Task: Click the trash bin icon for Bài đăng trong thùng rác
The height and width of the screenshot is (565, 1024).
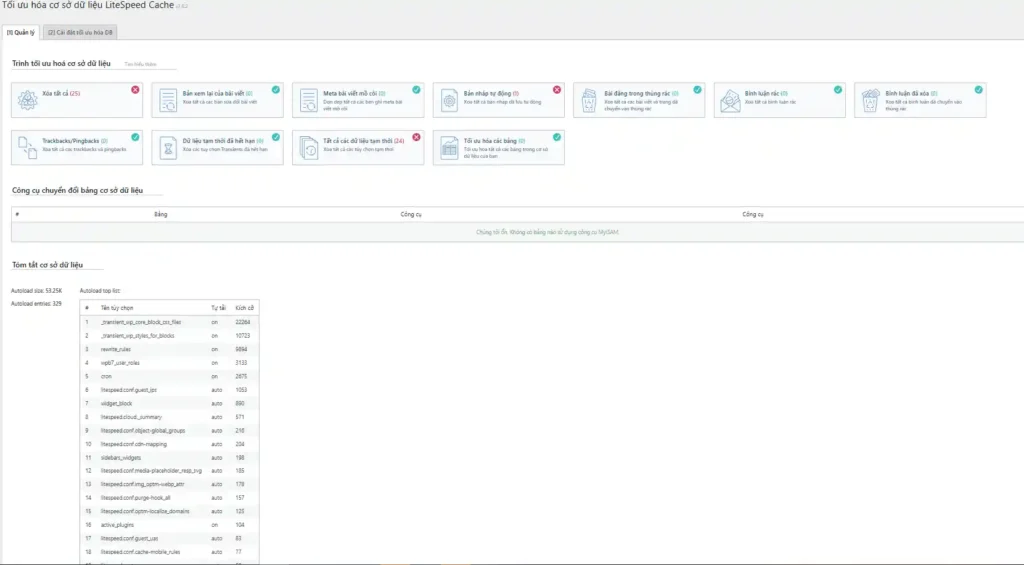Action: pos(589,101)
